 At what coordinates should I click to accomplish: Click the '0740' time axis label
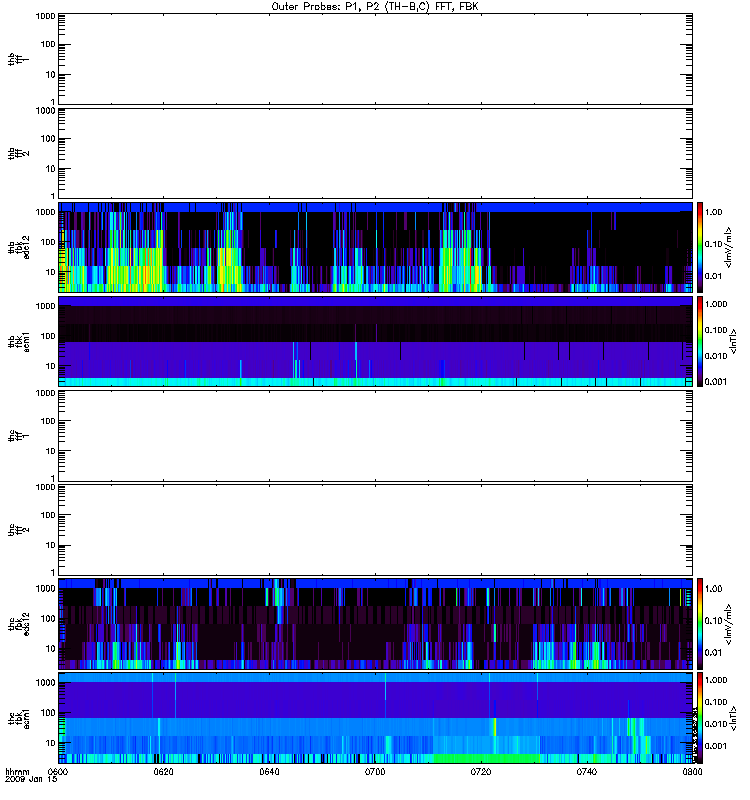coord(586,772)
